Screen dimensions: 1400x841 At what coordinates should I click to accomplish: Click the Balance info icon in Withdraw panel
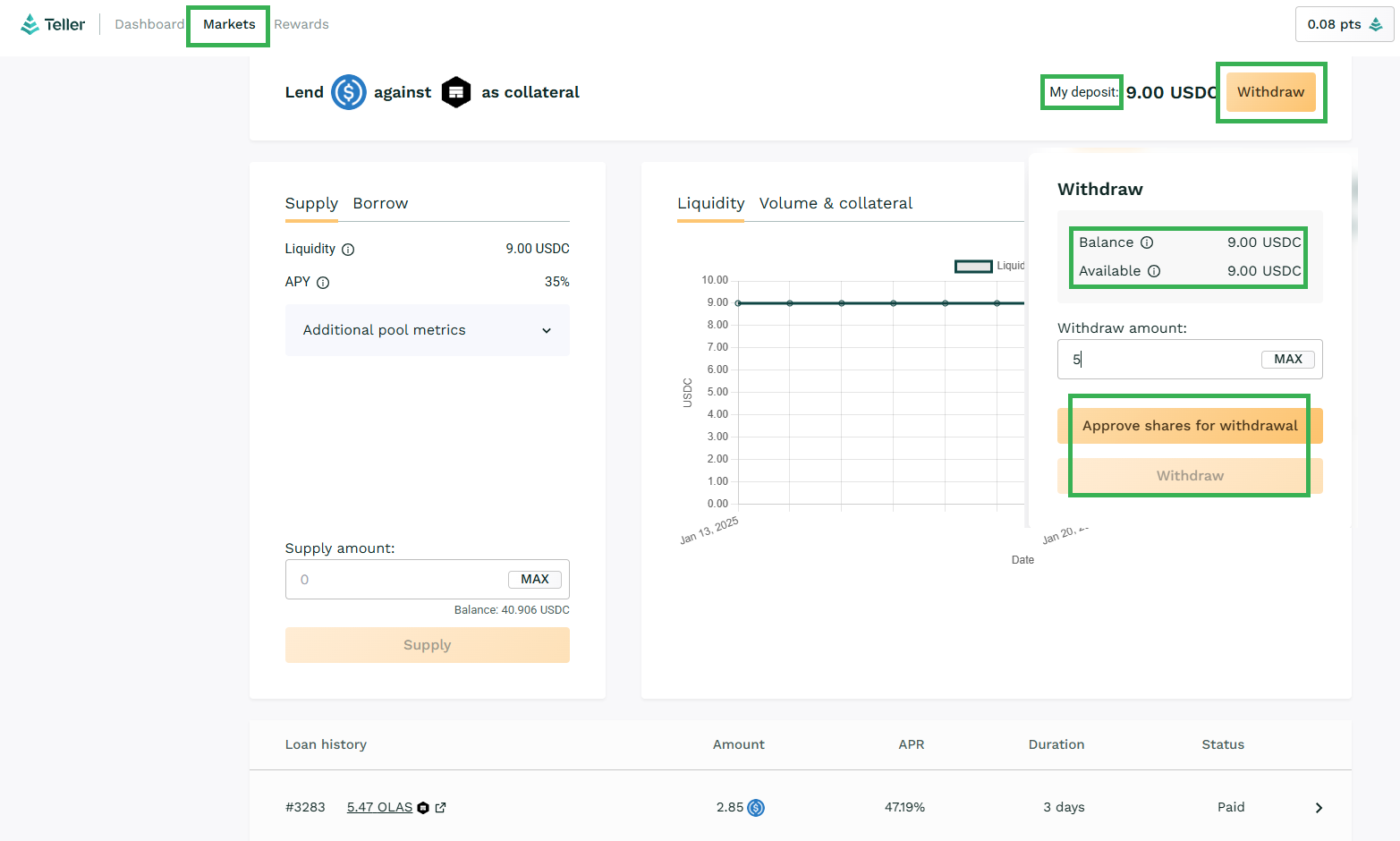pos(1147,242)
